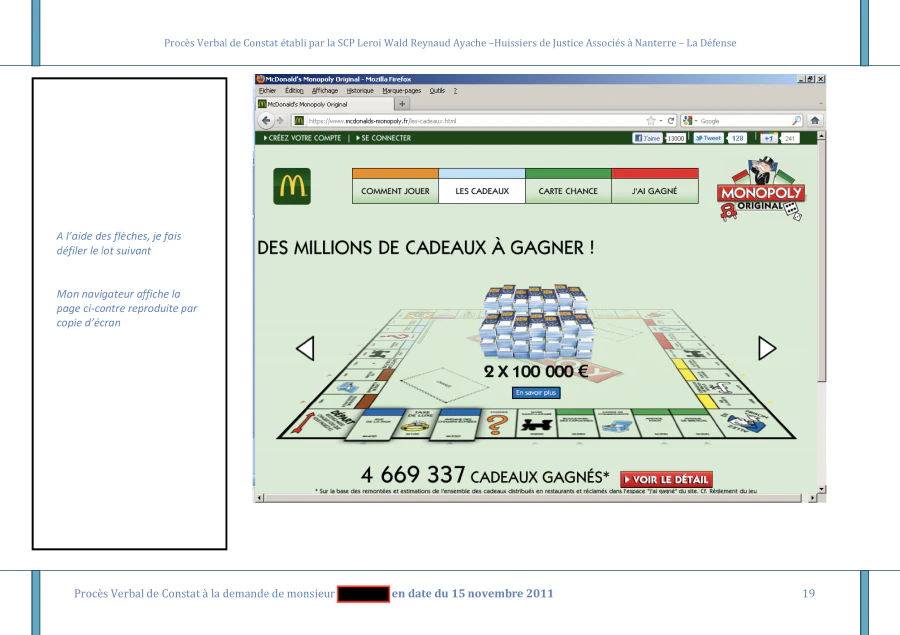Click the Firefox home button
The height and width of the screenshot is (635, 900).
(815, 121)
